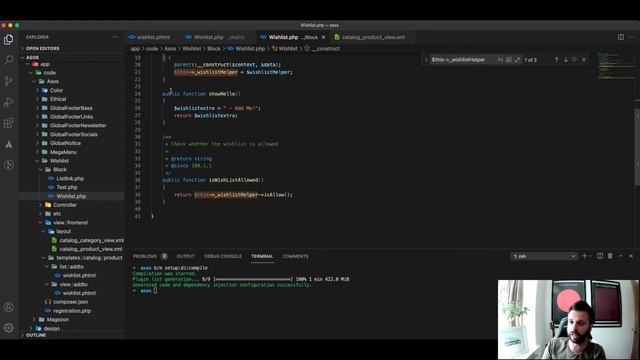Click the webcam video thumbnail

[x=568, y=319]
